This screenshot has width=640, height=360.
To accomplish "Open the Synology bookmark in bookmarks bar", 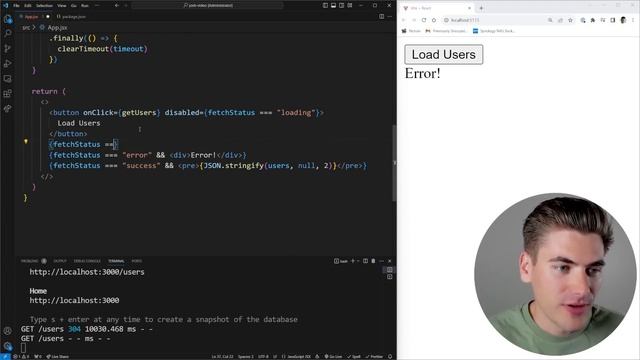I will click(494, 31).
